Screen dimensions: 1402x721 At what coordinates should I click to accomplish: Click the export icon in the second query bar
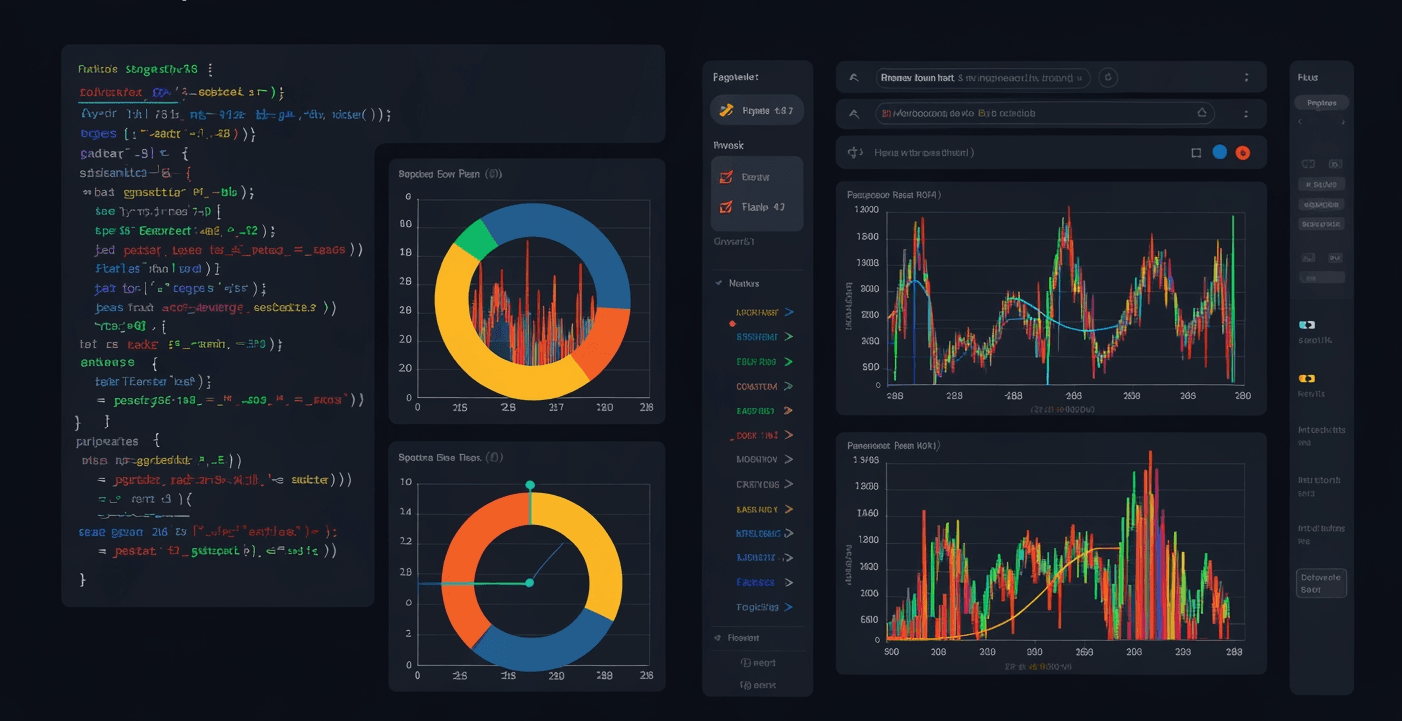pos(1203,112)
